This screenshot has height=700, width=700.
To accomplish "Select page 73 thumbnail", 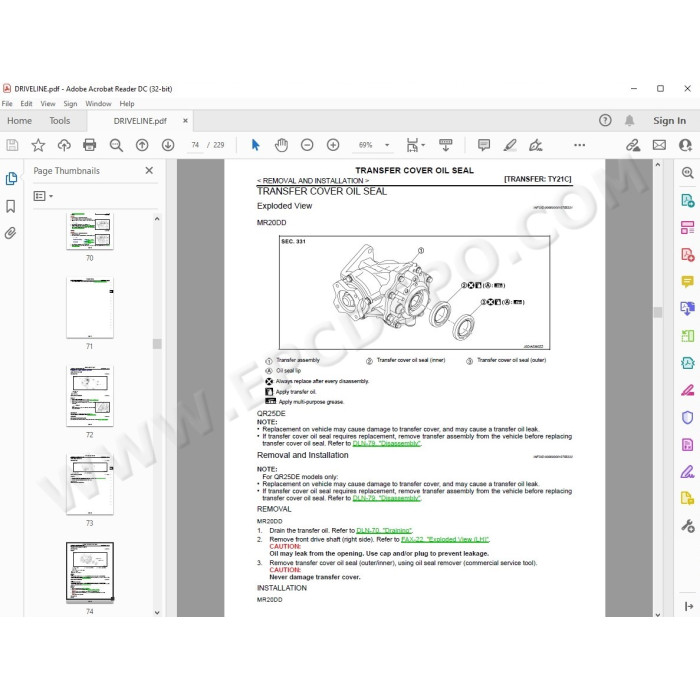I will 90,484.
